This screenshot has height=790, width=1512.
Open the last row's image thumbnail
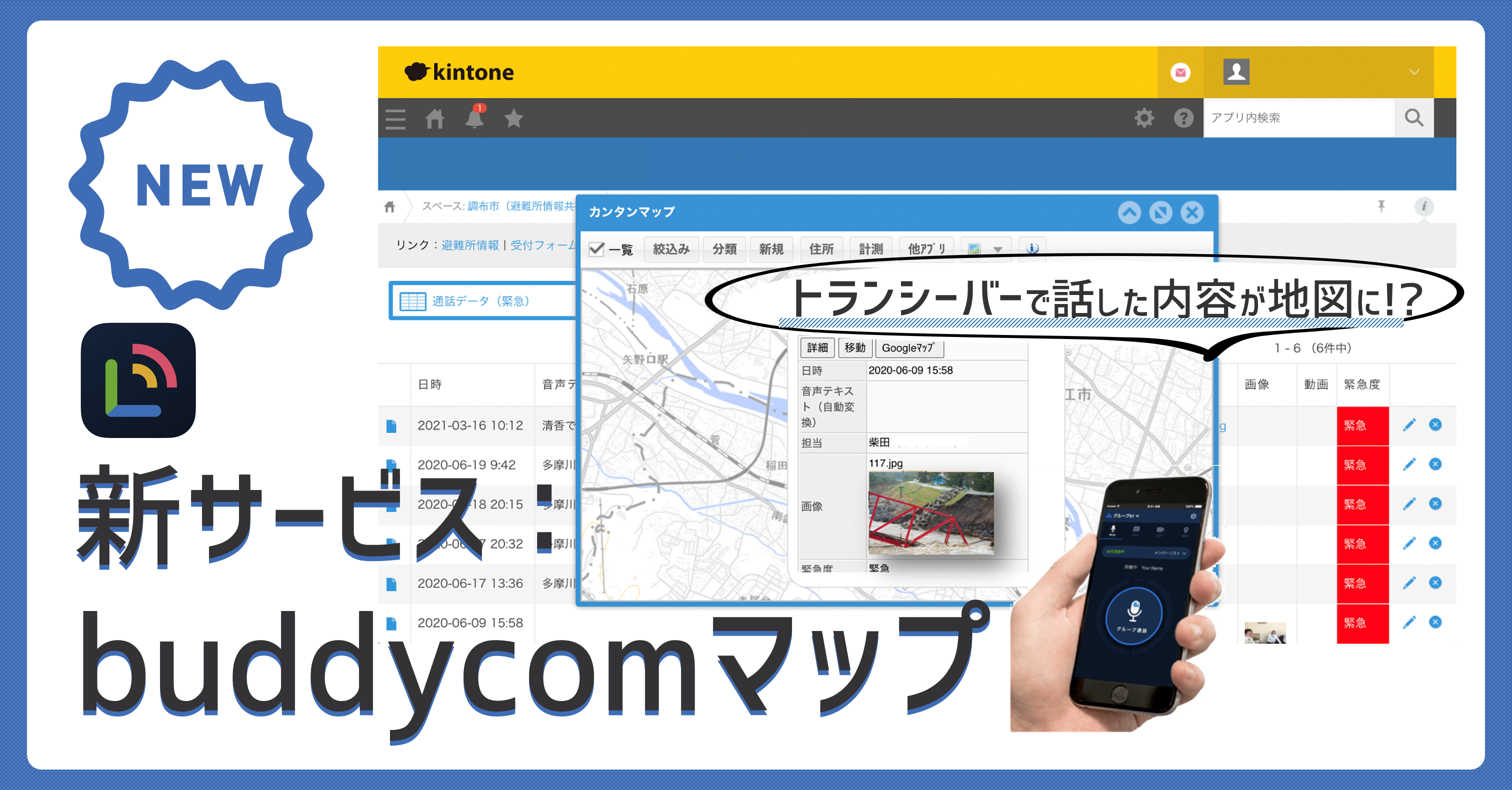coord(1265,632)
